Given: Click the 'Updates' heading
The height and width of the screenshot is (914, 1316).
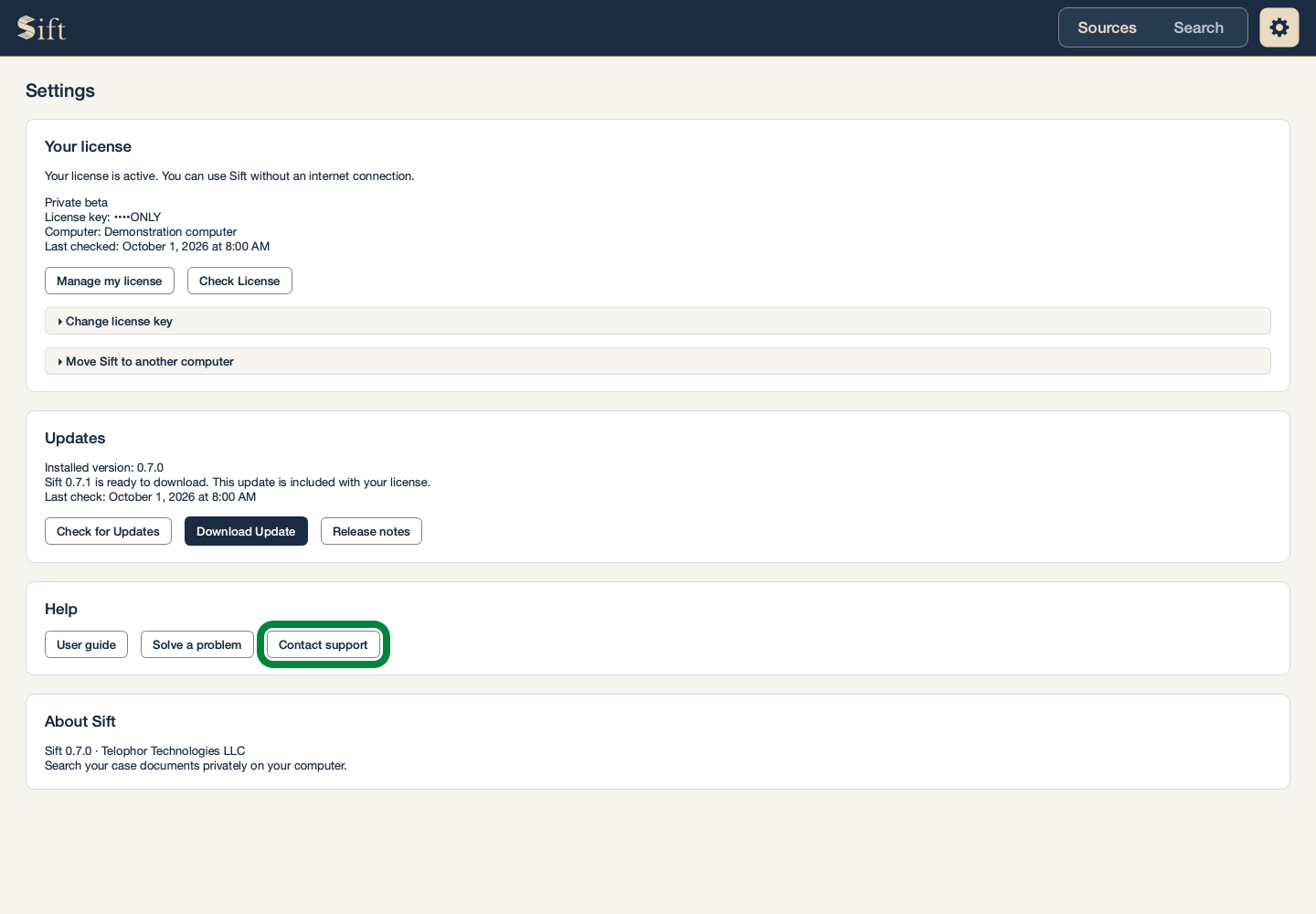Looking at the screenshot, I should (x=75, y=438).
